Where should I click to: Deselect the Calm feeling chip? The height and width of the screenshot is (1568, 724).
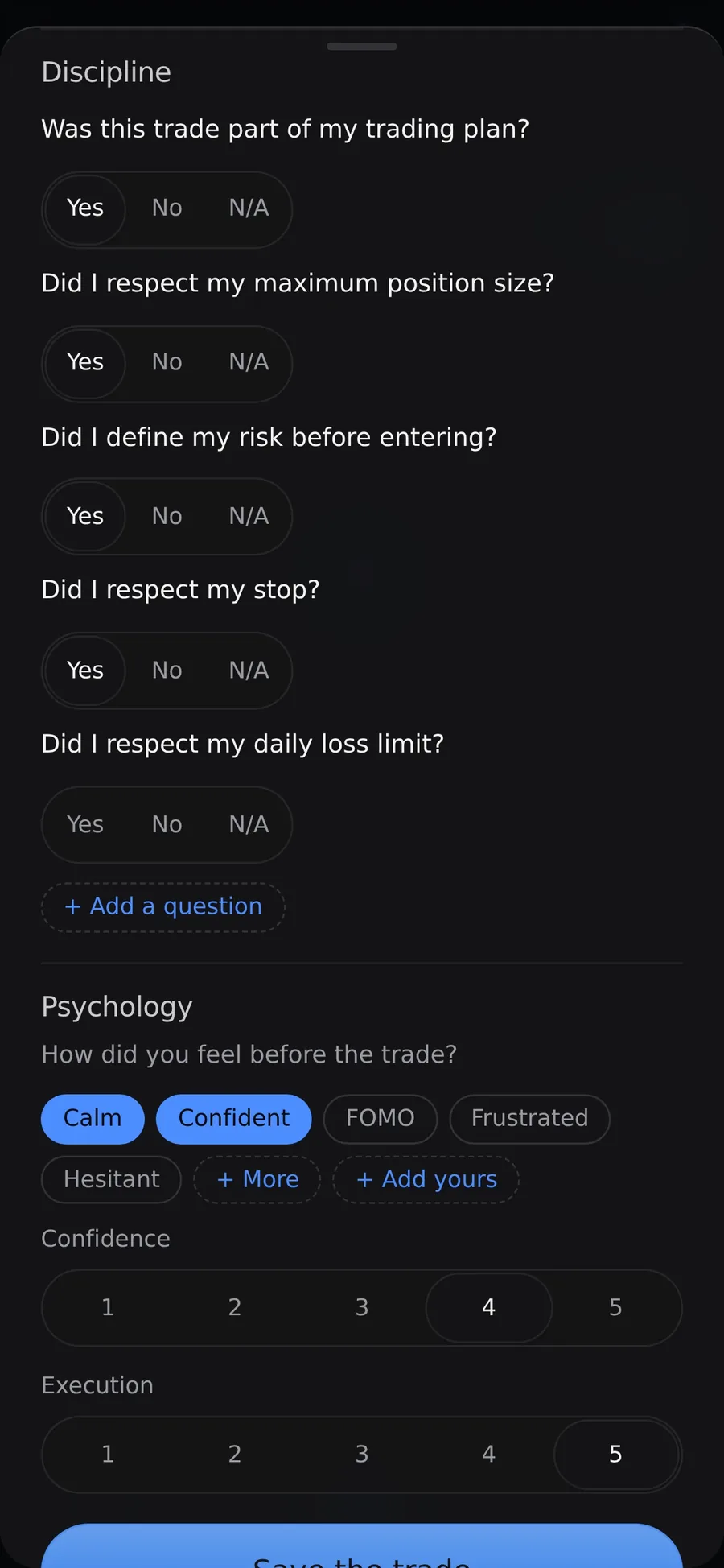tap(93, 1119)
